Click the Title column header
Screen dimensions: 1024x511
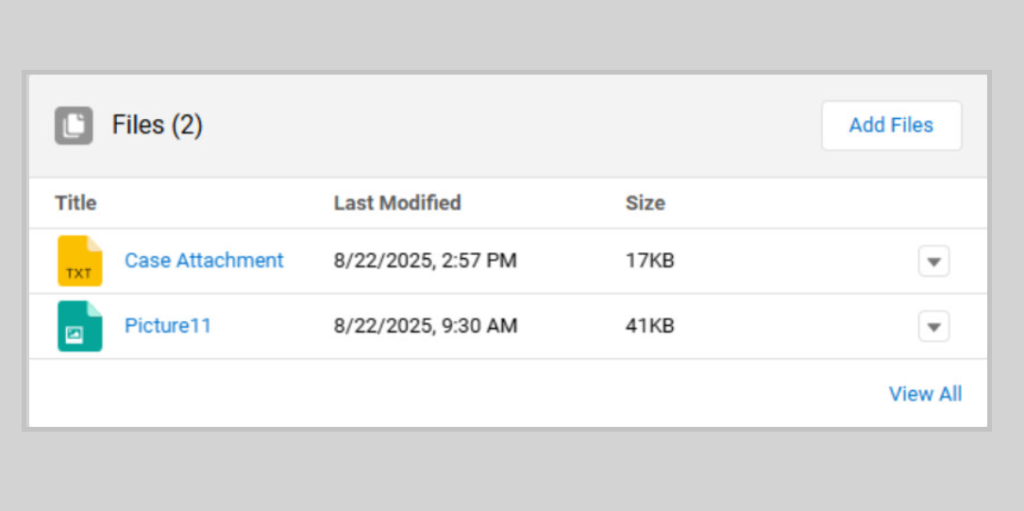[75, 203]
